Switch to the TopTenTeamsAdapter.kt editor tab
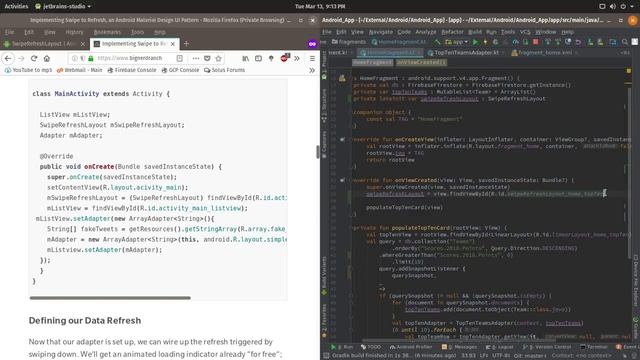The height and width of the screenshot is (360, 640). (x=466, y=53)
